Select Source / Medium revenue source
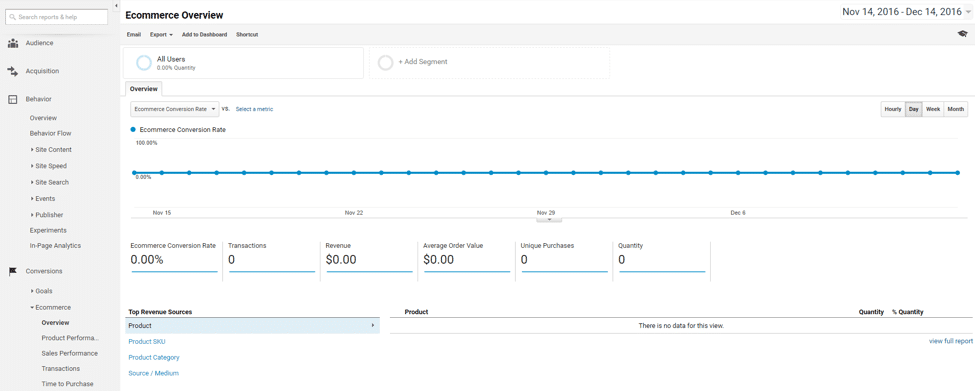Screen dimensions: 975x391 point(154,374)
